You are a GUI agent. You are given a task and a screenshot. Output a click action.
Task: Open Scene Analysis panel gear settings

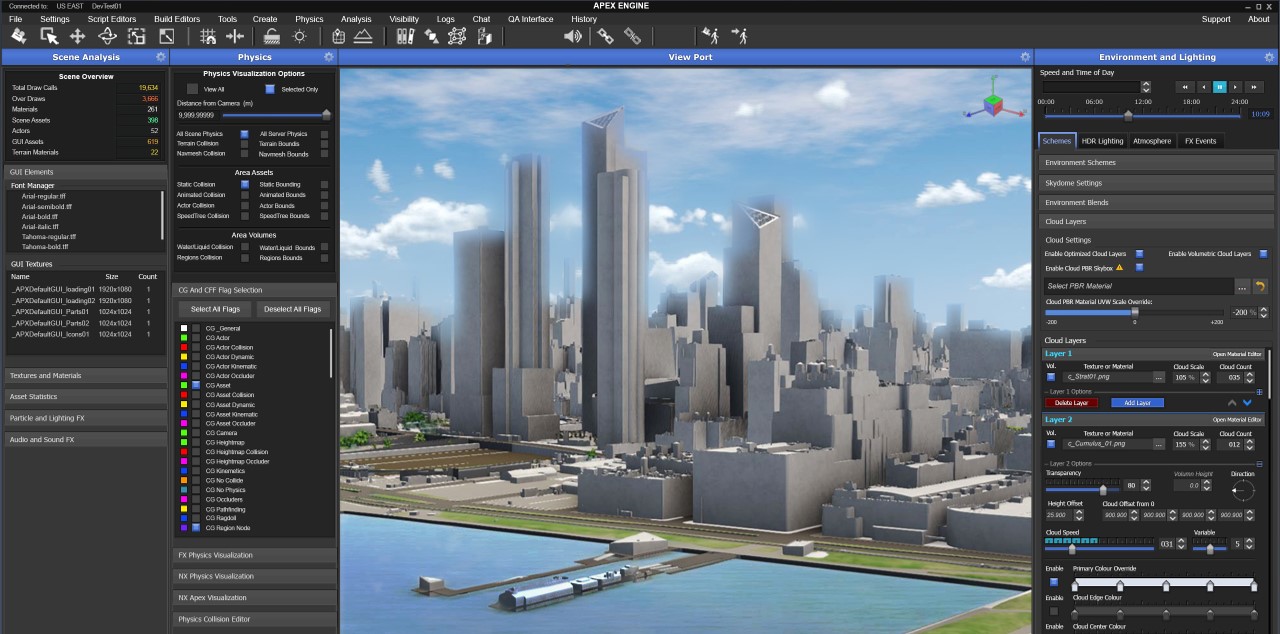(x=161, y=57)
